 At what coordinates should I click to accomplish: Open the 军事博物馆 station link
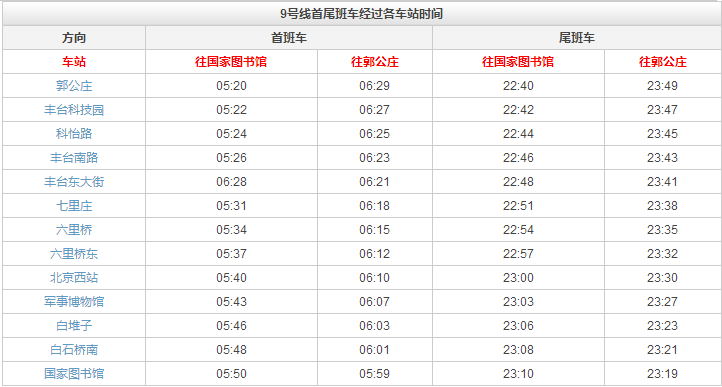[74, 301]
